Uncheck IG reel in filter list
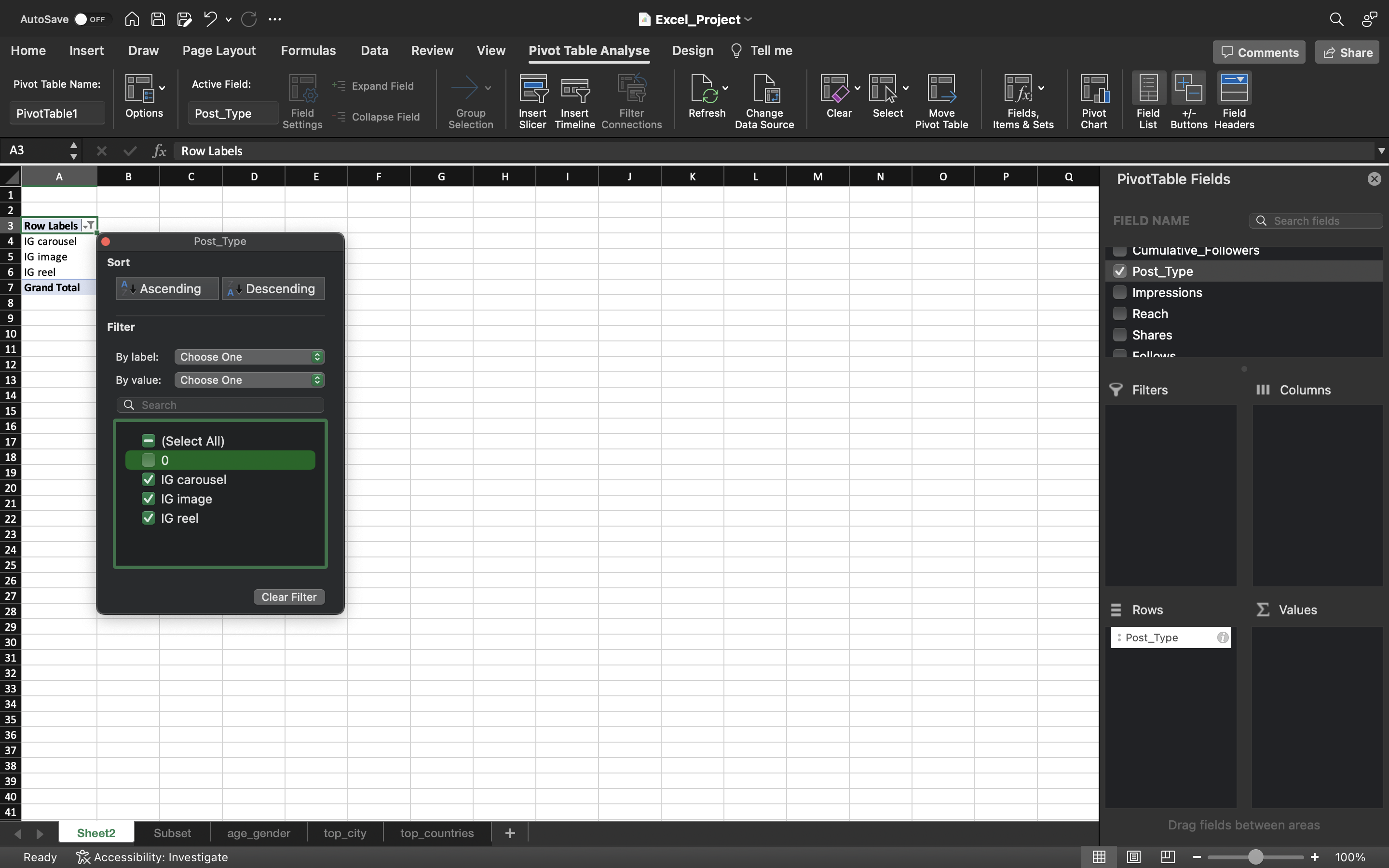The width and height of the screenshot is (1389, 868). 148,518
